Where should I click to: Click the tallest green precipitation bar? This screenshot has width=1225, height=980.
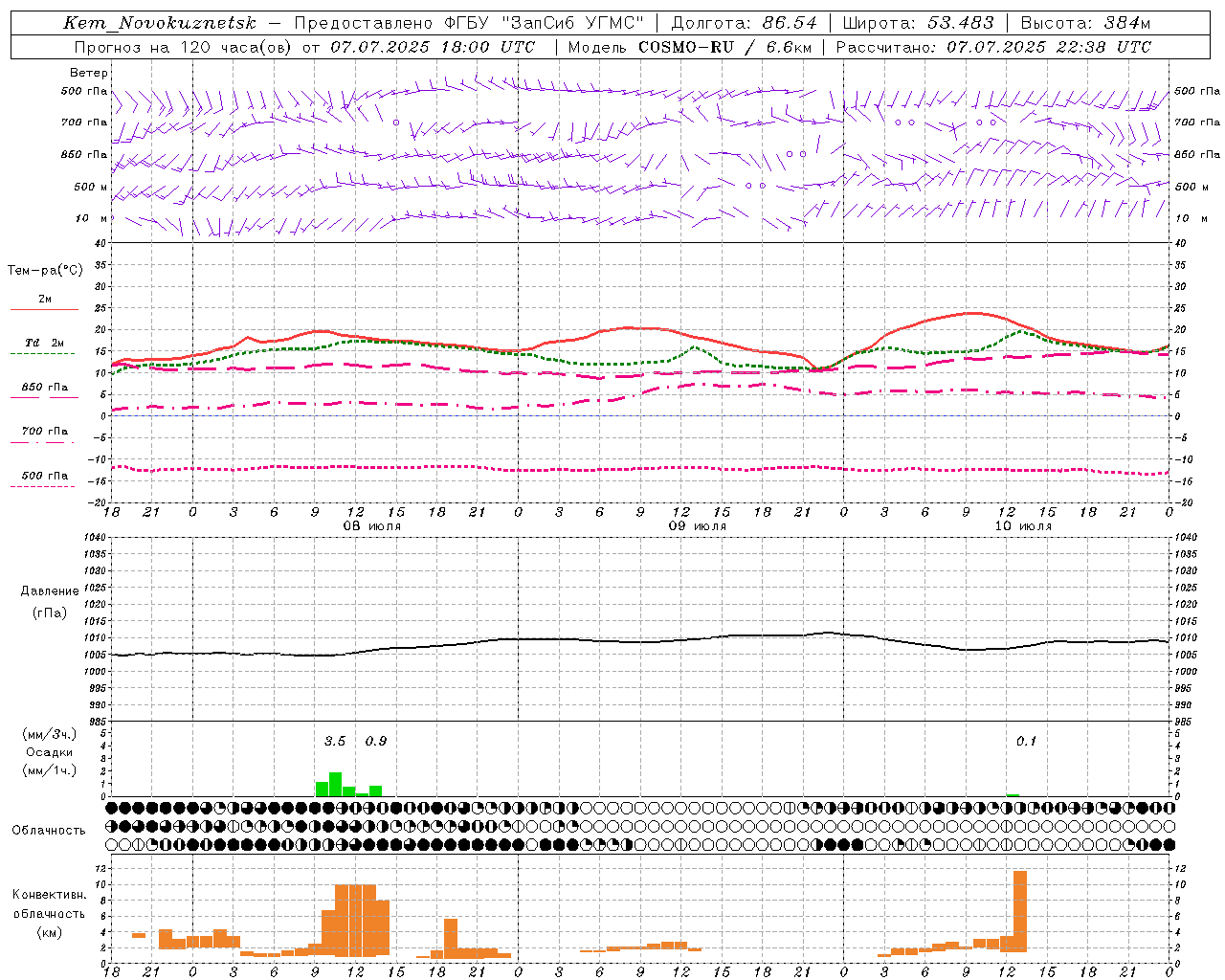336,784
